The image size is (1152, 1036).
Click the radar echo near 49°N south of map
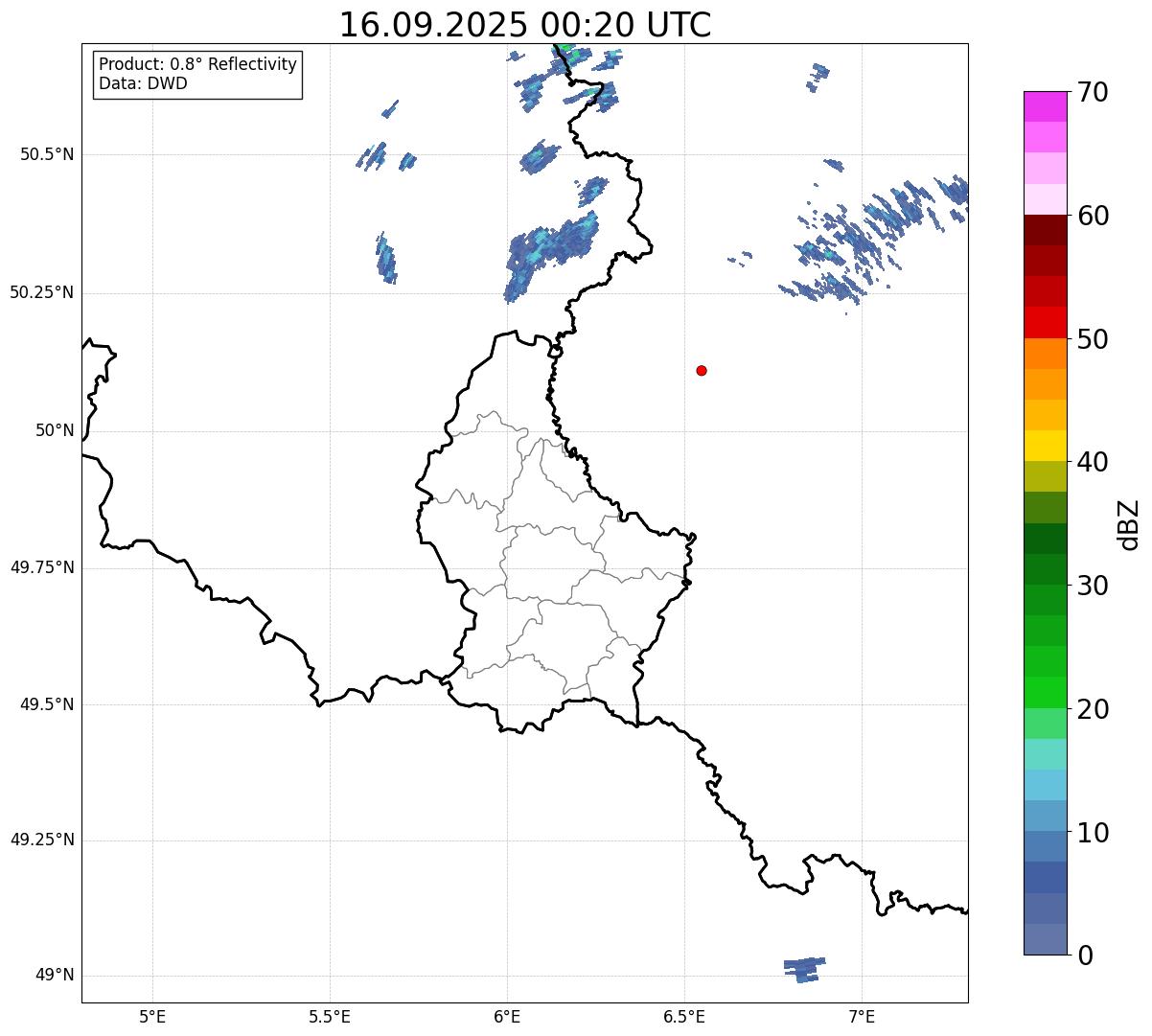[803, 969]
